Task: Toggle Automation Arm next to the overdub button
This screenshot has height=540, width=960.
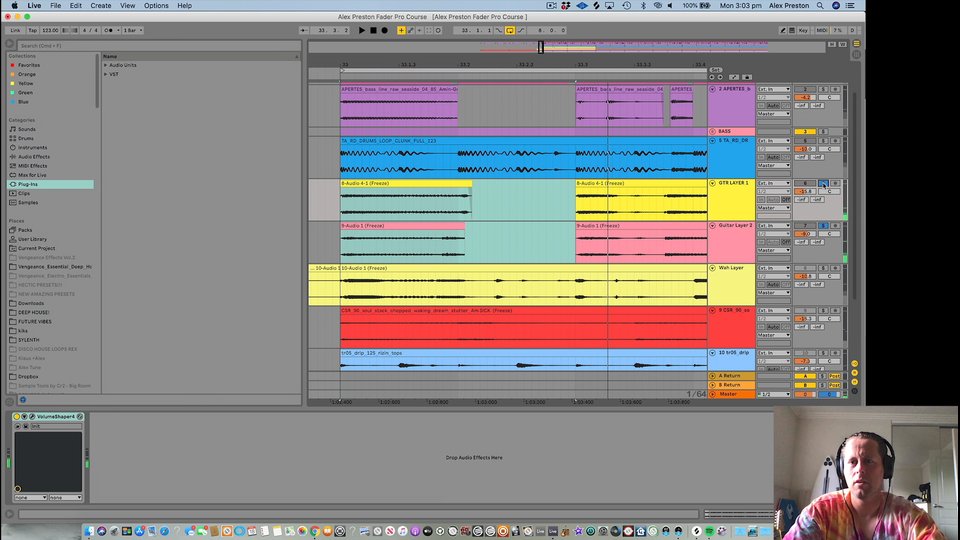Action: click(411, 30)
